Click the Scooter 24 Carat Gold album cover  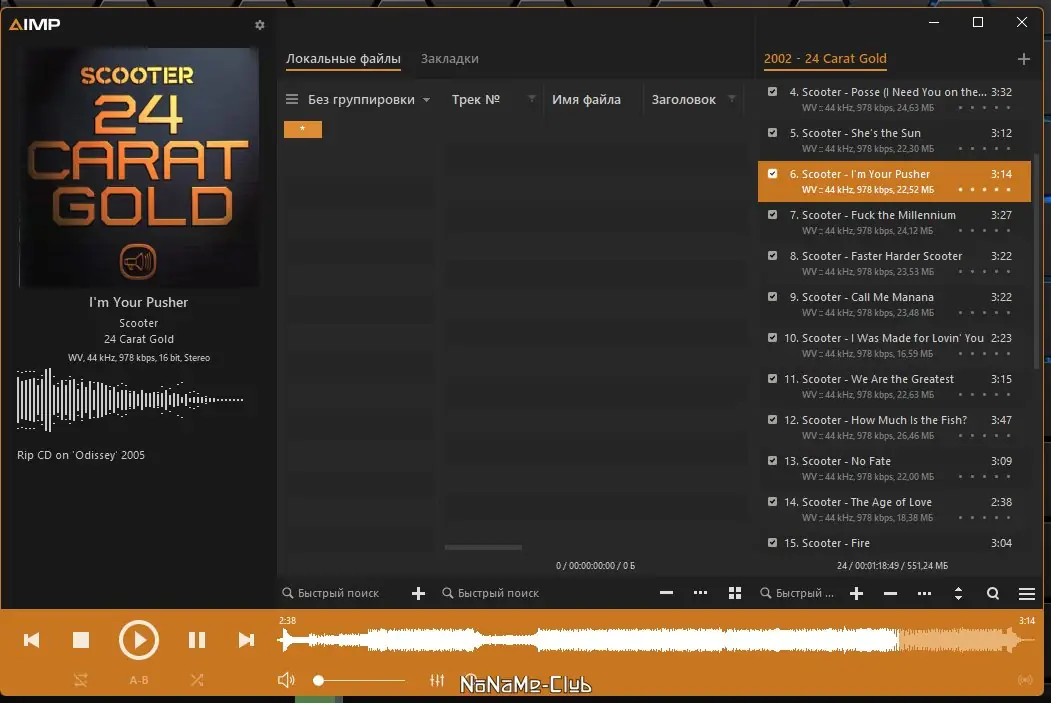pos(139,168)
